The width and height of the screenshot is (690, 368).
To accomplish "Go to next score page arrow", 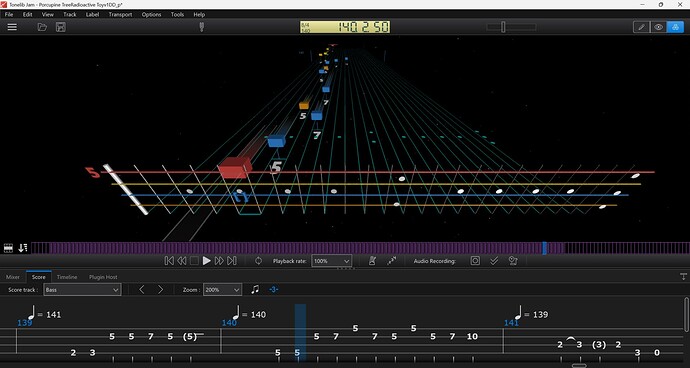I will pos(161,290).
